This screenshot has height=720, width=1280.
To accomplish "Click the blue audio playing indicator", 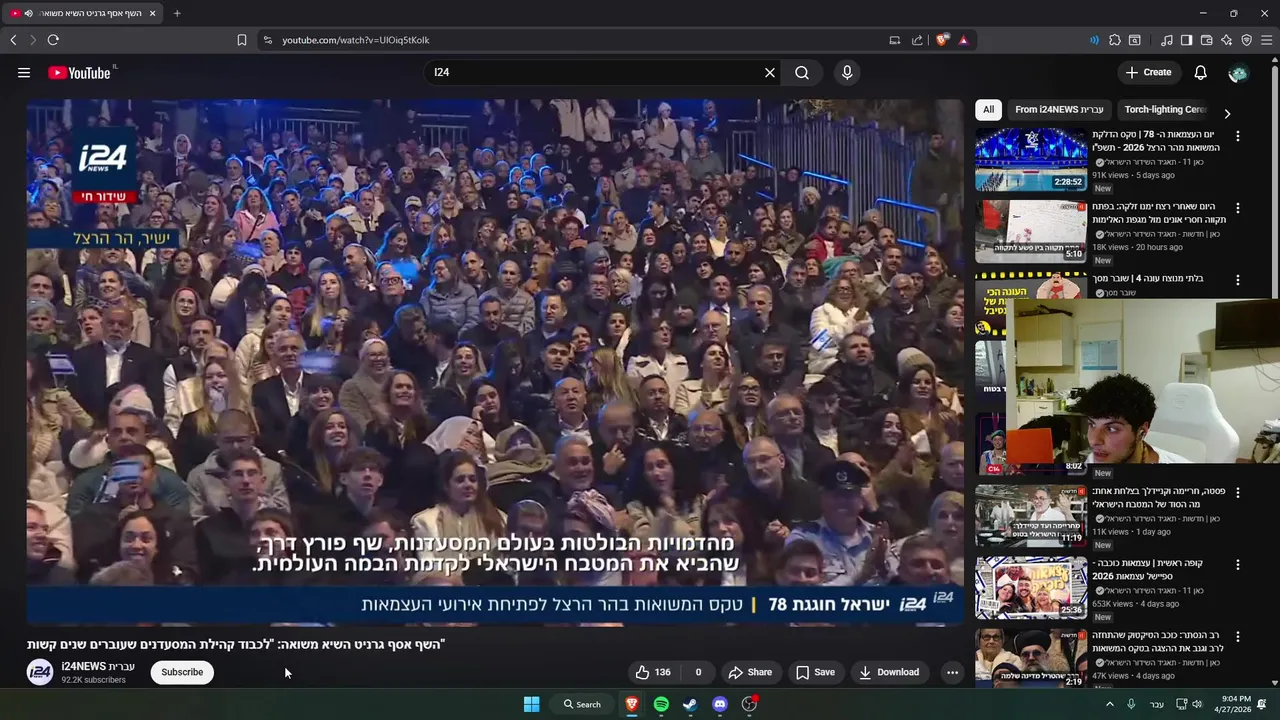I will pos(1094,40).
